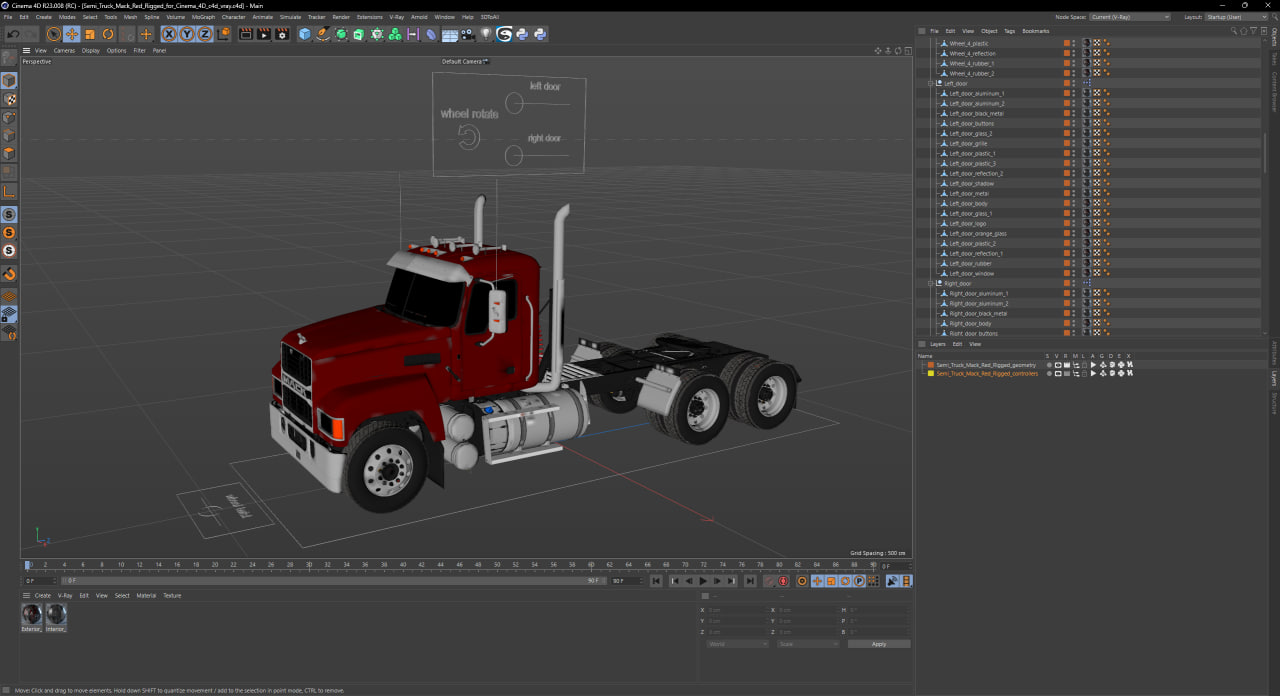Click orange color swatch of geometry layer
Screen dimensions: 1280x696
point(931,365)
